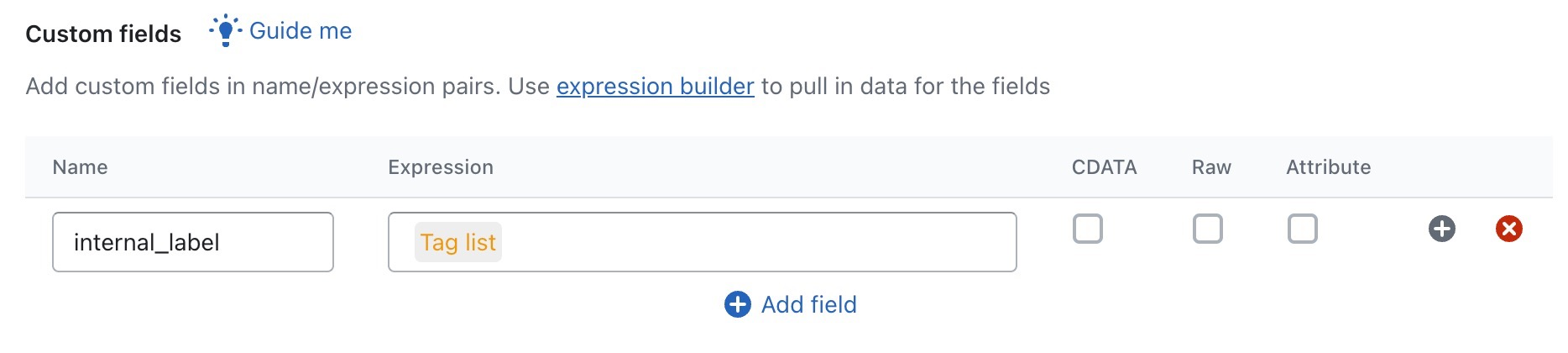Screen dimensions: 1568x353
Task: Click the Custom fields section heading
Action: pyautogui.click(x=103, y=34)
